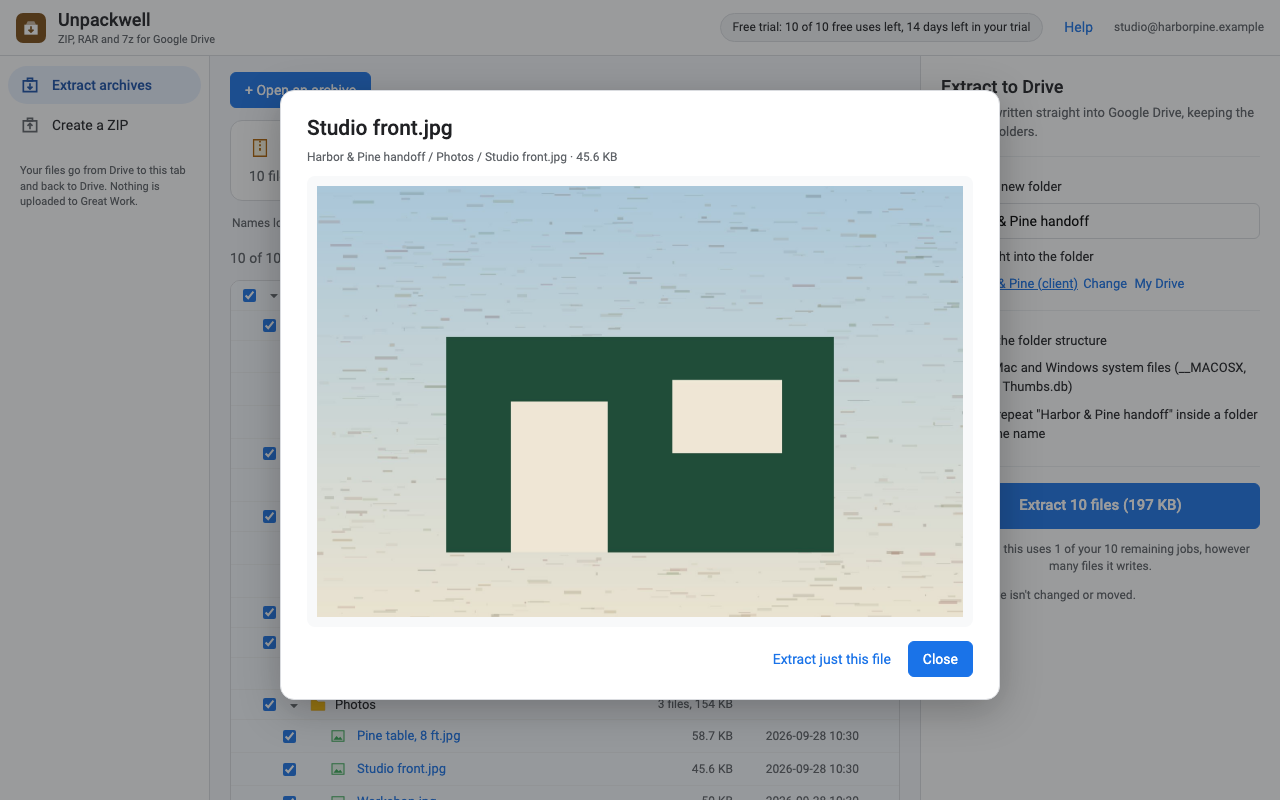Click the 58.7 KB size cell

tap(712, 736)
